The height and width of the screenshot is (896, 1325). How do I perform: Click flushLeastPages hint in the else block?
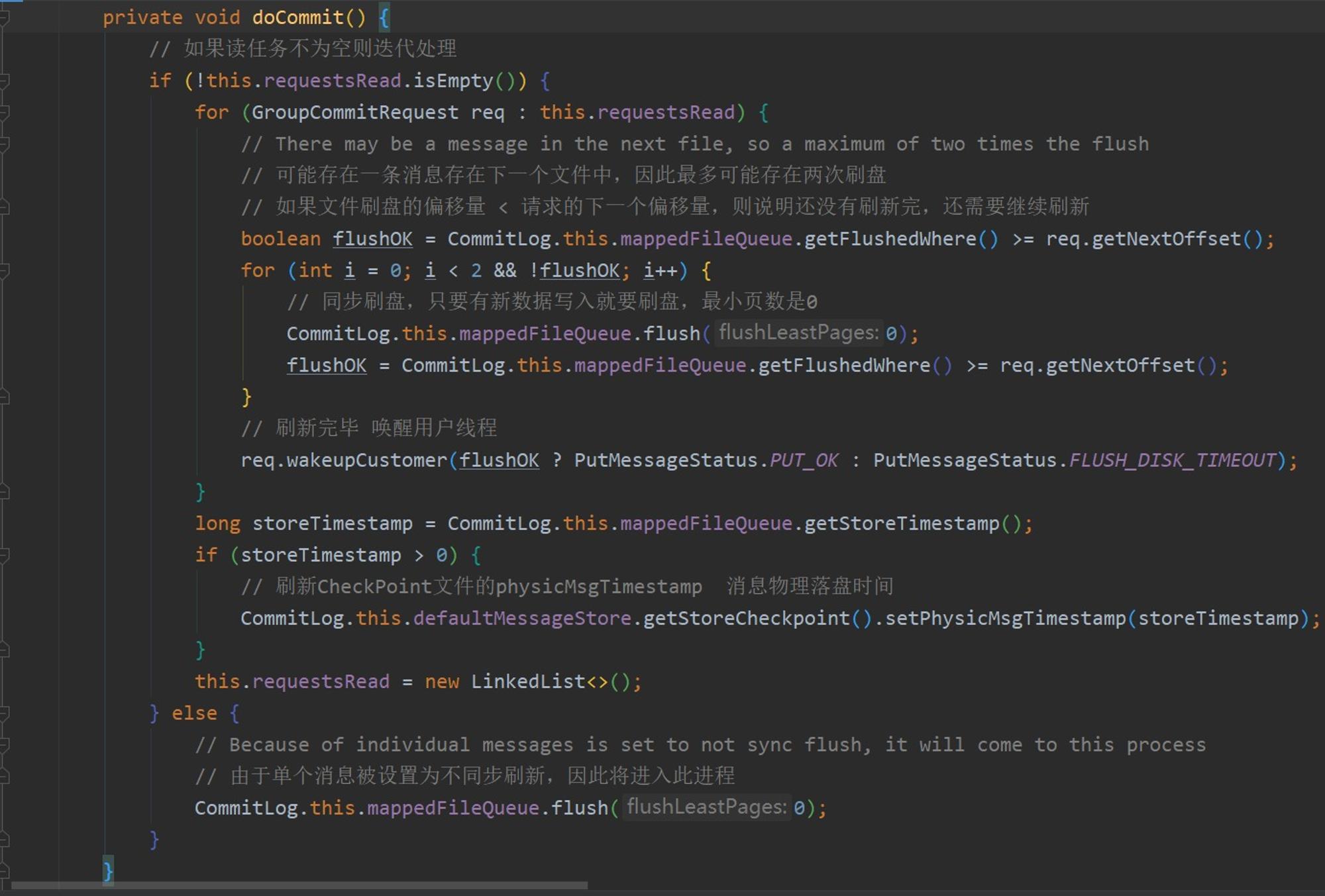point(706,807)
